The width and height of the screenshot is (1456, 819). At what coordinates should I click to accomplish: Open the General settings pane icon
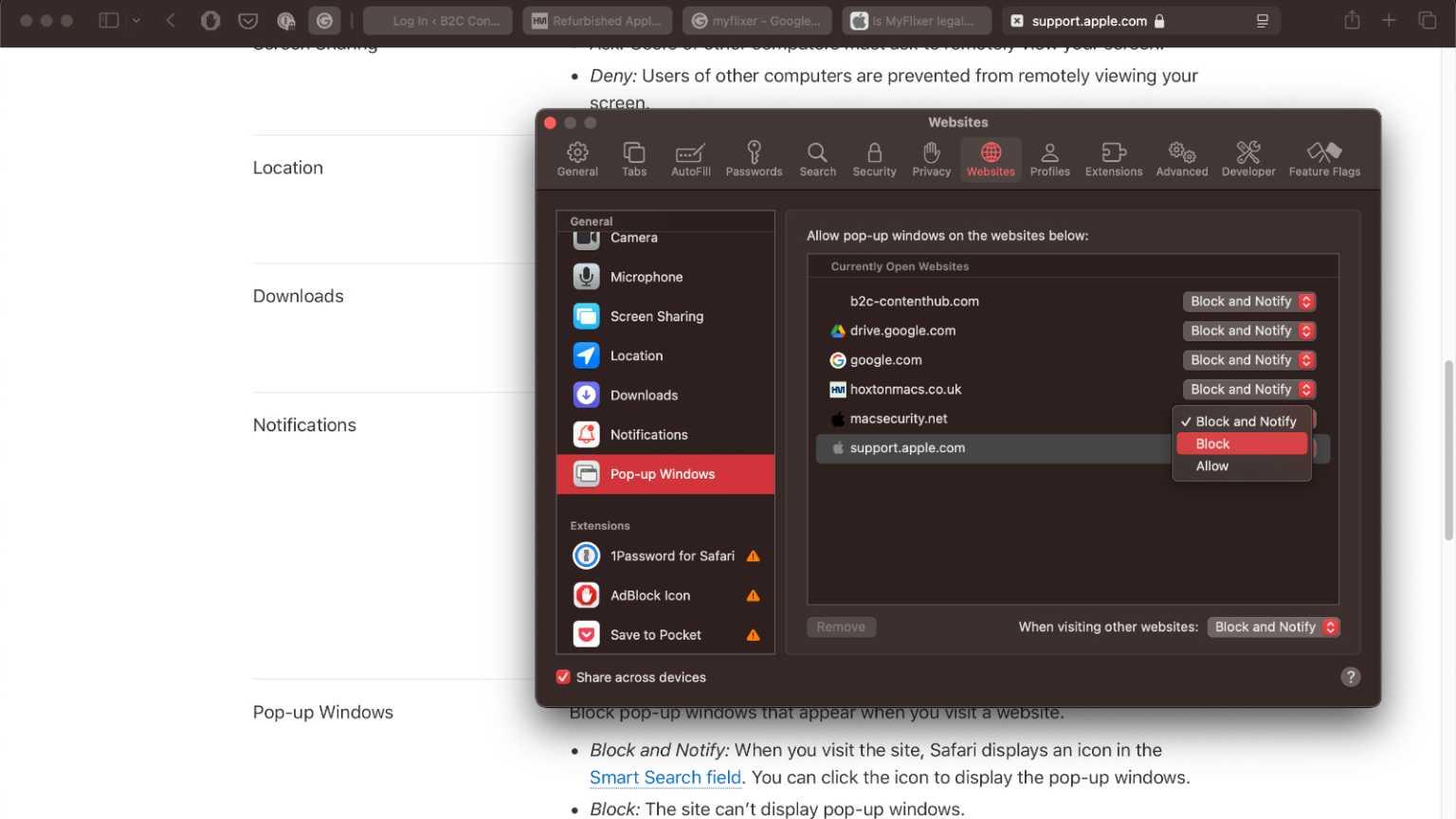[x=577, y=158]
